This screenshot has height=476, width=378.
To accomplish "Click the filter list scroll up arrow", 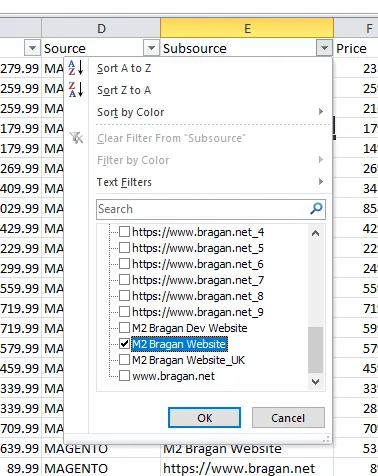I will pos(315,233).
